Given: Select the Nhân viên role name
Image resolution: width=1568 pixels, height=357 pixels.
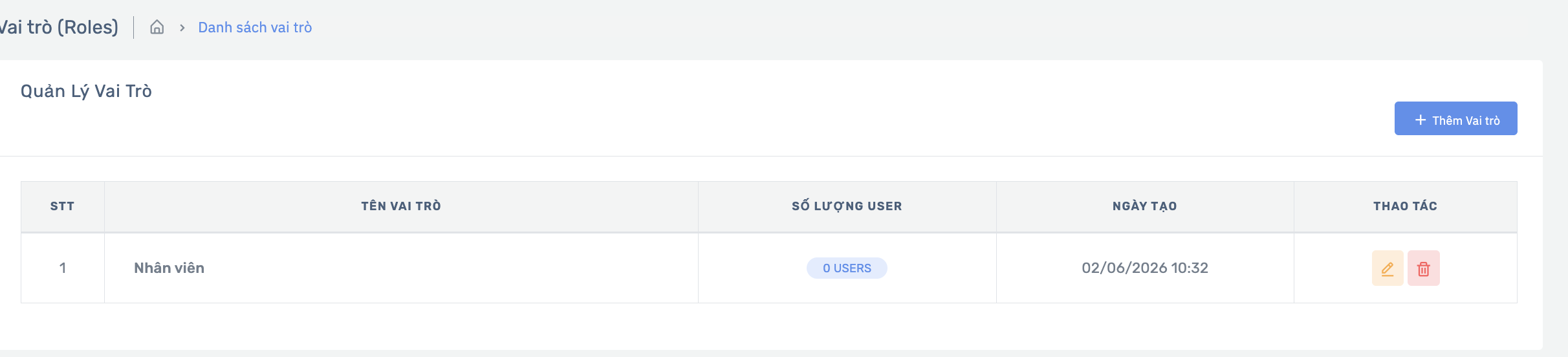Looking at the screenshot, I should tap(169, 268).
